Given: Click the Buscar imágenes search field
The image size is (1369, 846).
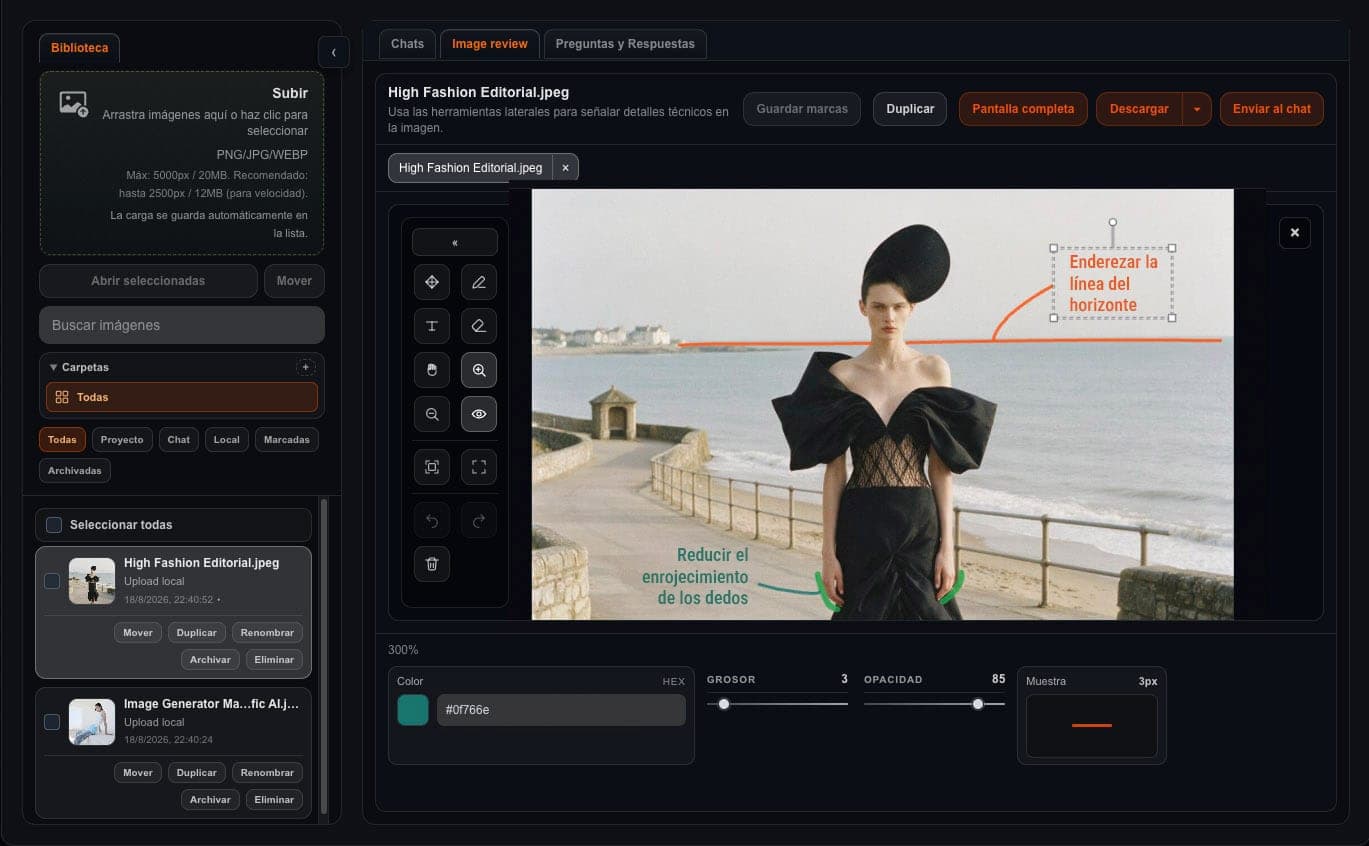Looking at the screenshot, I should 182,325.
